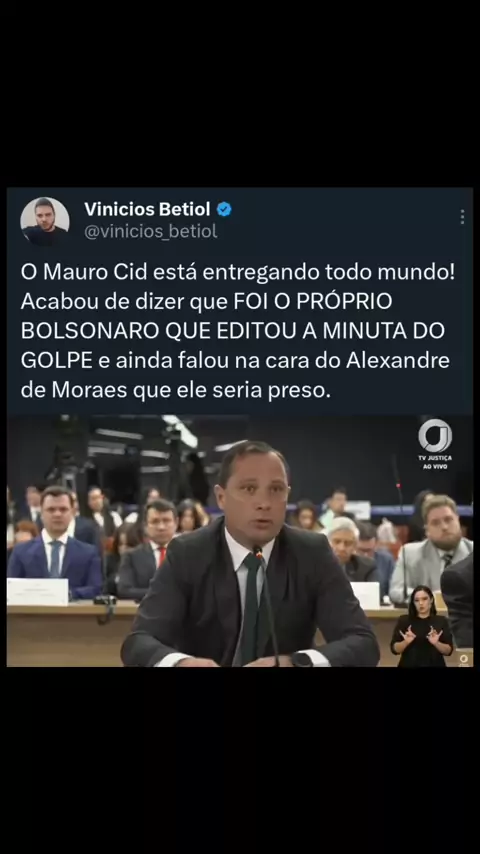Open the @vinicios_betiol handle link
480x854 pixels.
pyautogui.click(x=150, y=231)
